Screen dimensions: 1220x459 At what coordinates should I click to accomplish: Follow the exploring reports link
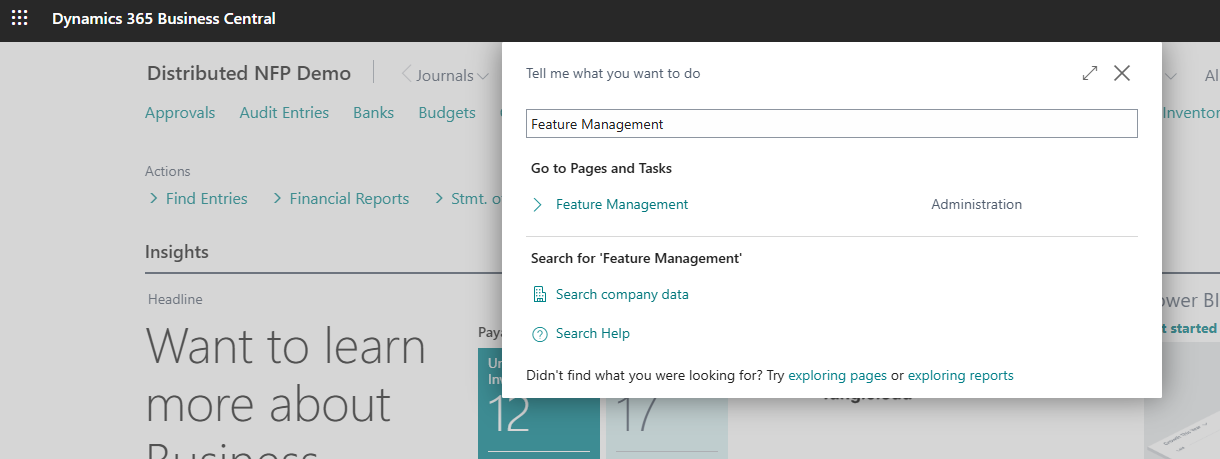pos(960,376)
